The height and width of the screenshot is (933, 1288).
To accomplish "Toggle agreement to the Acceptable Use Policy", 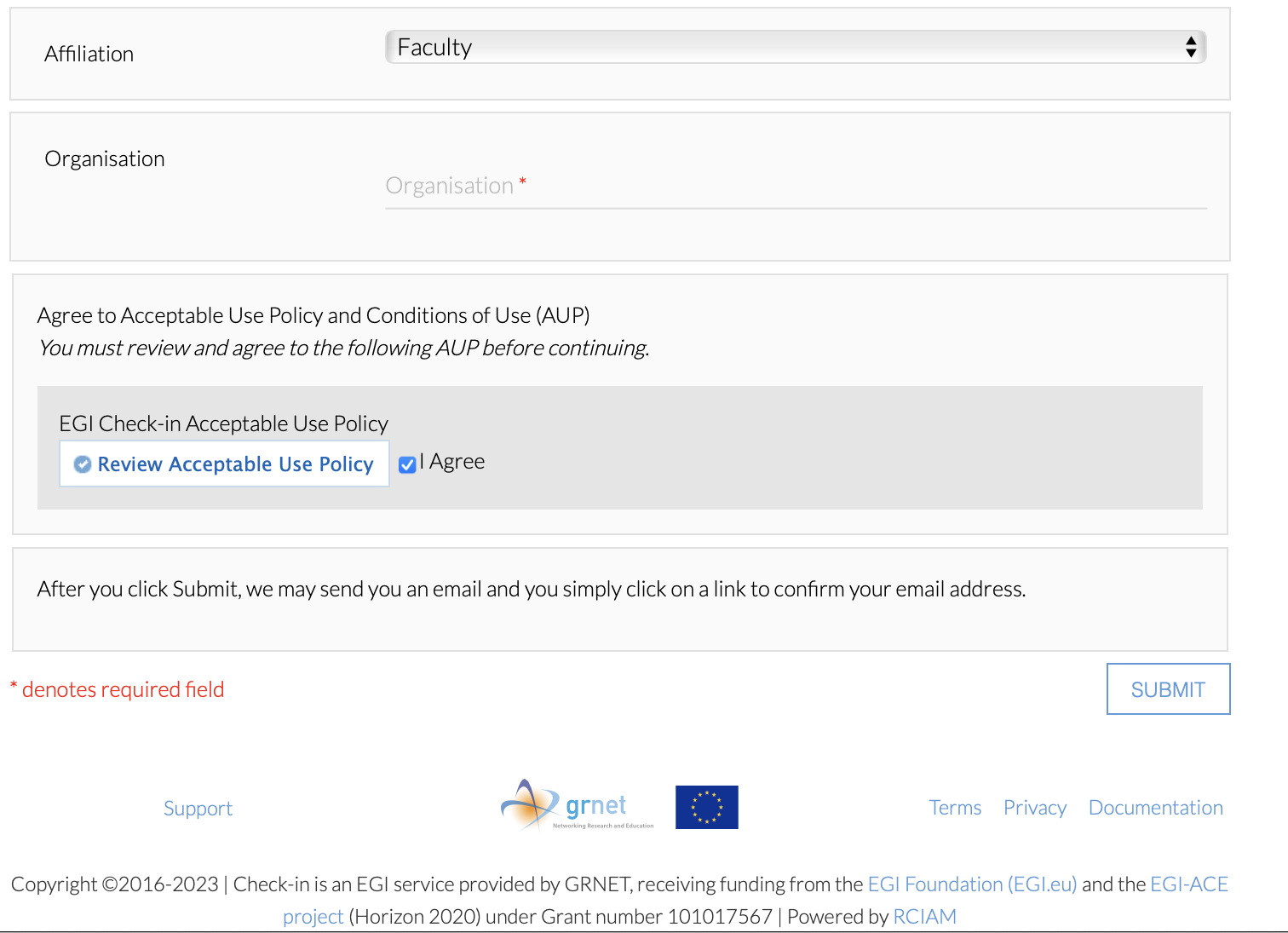I will point(407,464).
